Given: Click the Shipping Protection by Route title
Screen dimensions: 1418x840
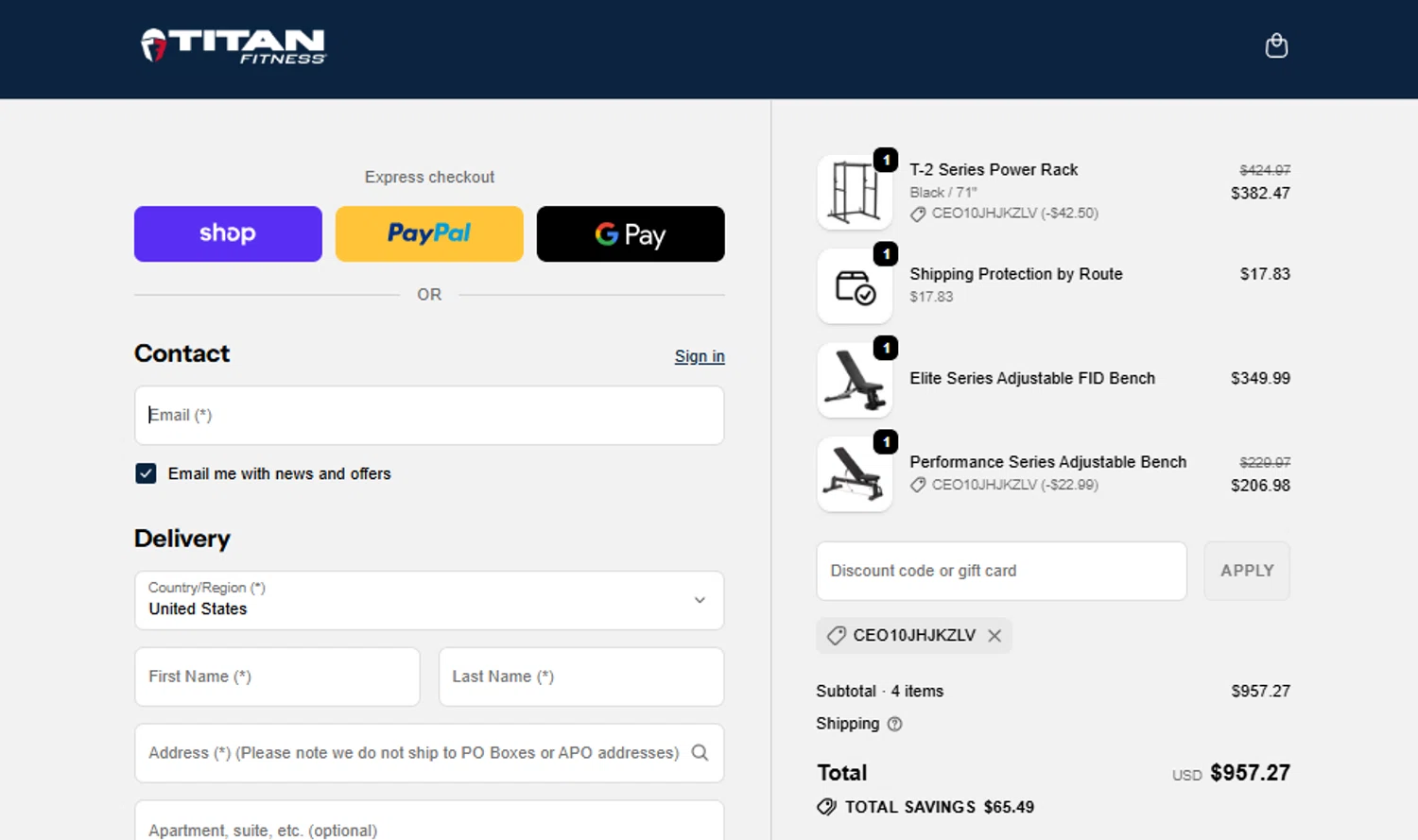Looking at the screenshot, I should (x=1016, y=274).
